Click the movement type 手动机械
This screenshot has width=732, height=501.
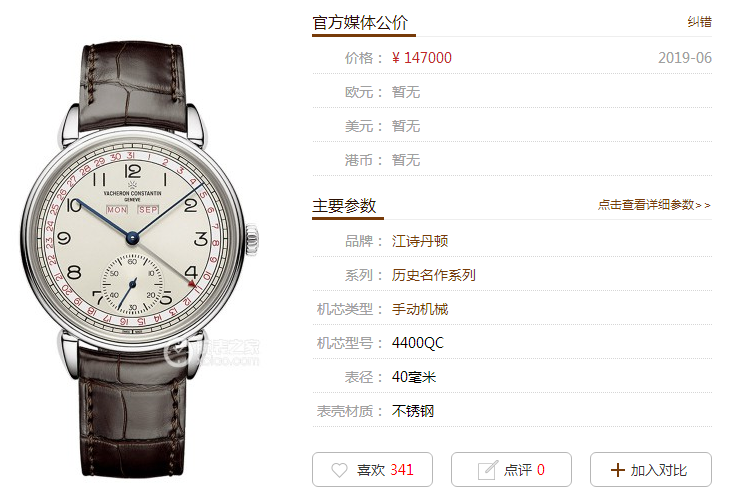pos(420,309)
